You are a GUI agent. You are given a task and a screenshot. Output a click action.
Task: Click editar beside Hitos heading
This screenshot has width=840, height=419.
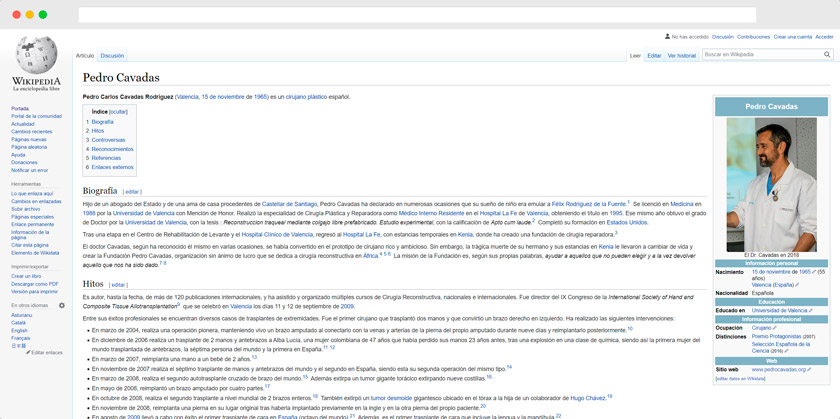pyautogui.click(x=118, y=285)
